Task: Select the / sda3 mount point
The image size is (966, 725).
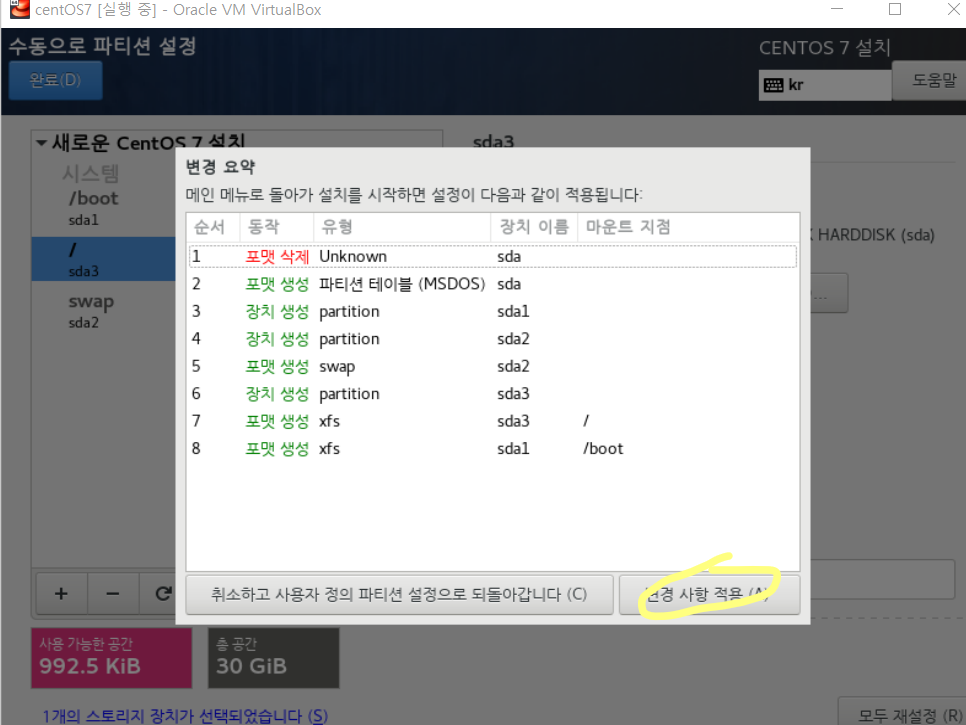Action: point(104,259)
